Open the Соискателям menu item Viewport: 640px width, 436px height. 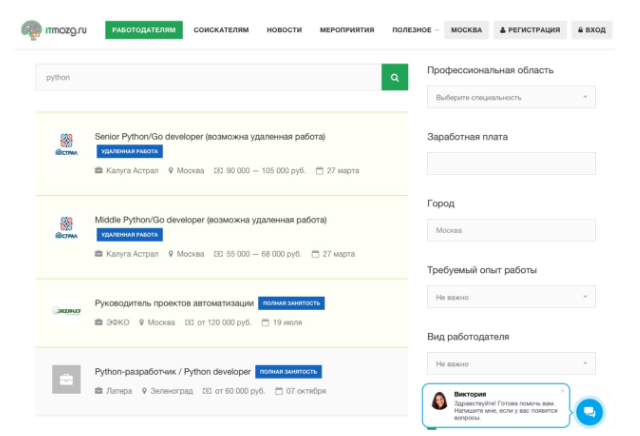[221, 30]
